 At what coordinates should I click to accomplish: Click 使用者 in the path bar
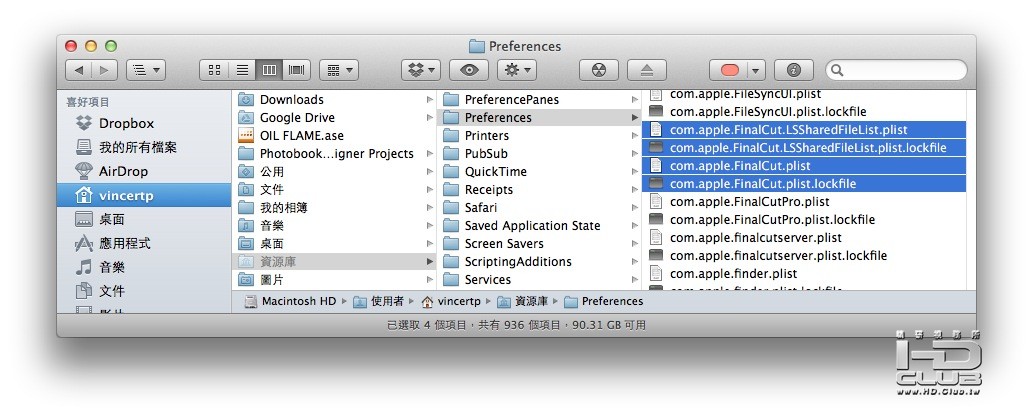pyautogui.click(x=379, y=301)
